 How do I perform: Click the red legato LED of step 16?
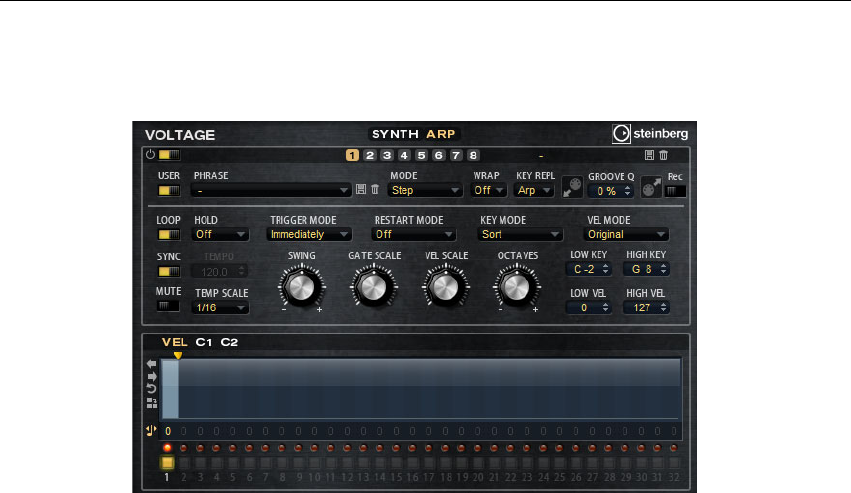click(412, 448)
